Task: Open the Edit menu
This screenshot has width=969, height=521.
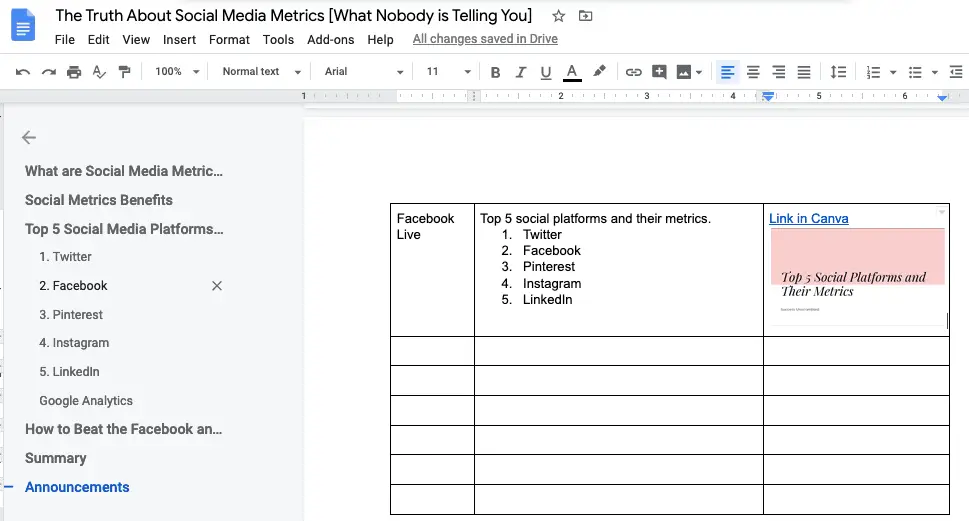Action: [x=98, y=40]
